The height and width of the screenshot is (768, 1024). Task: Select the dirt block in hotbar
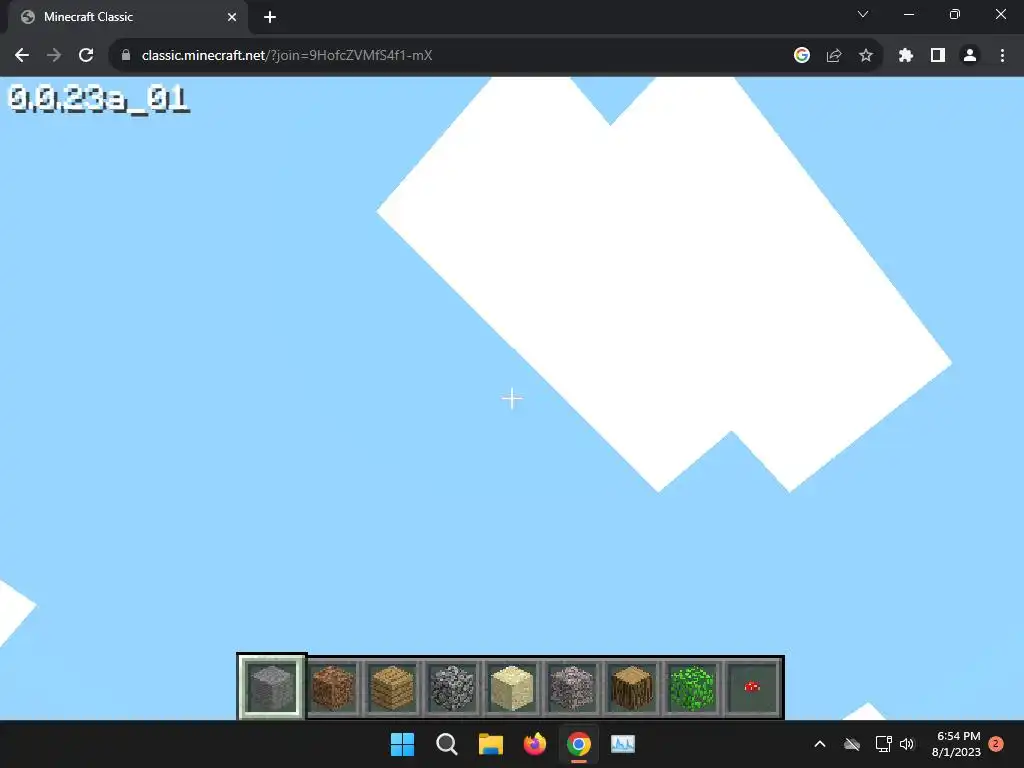click(x=332, y=688)
